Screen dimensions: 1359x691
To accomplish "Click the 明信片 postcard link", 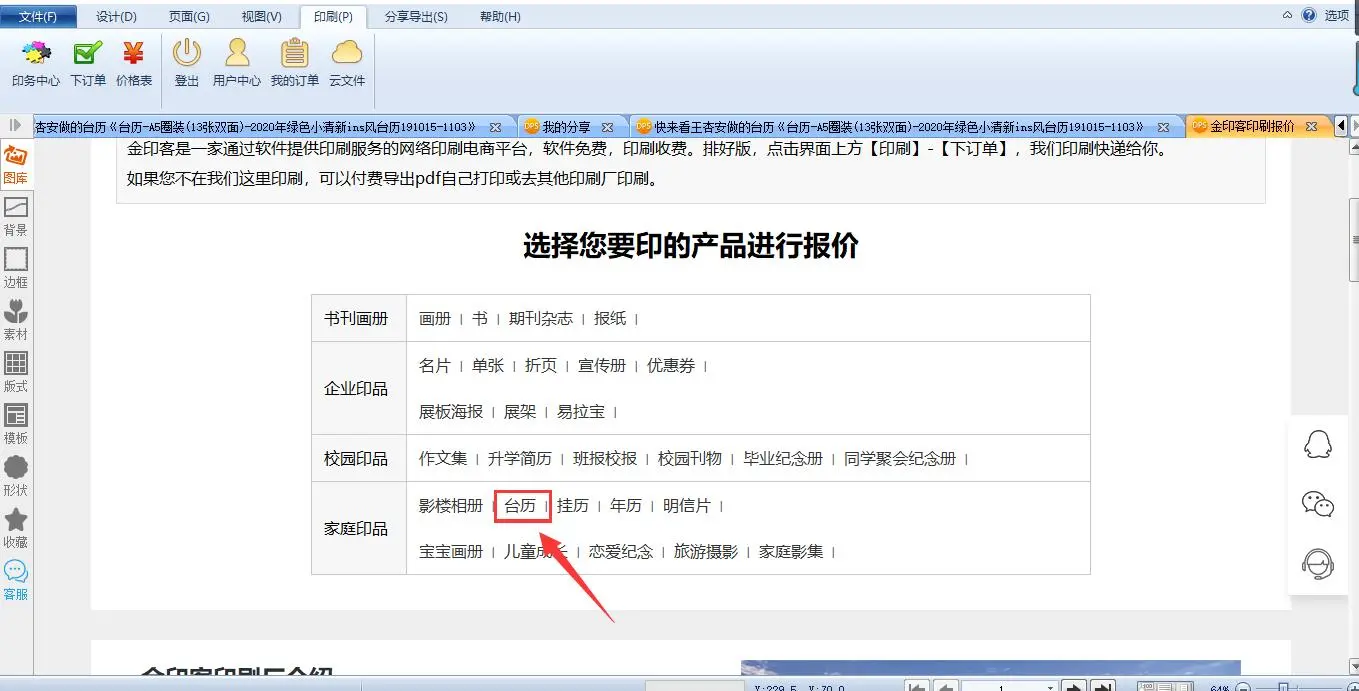I will pyautogui.click(x=687, y=506).
